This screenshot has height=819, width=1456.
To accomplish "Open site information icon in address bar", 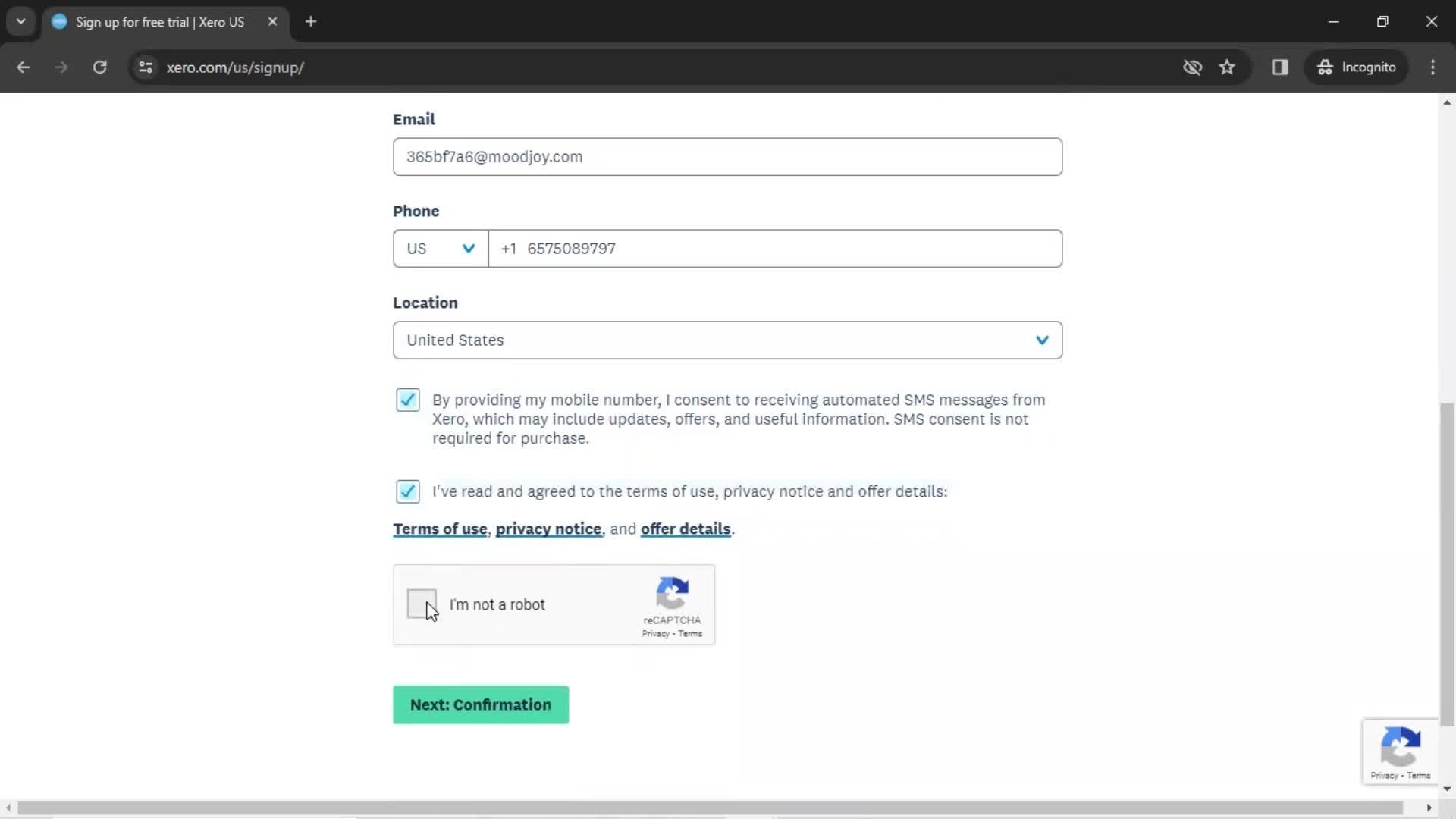I will (x=146, y=67).
